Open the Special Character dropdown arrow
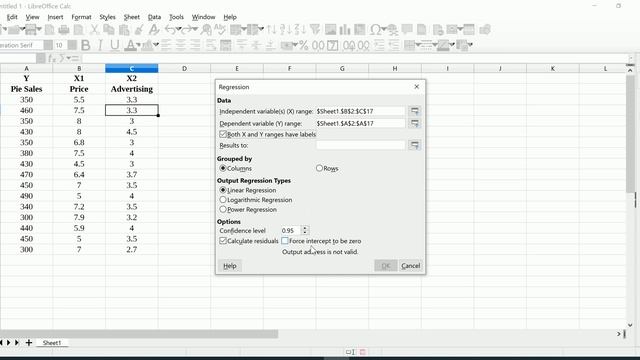 coord(383,29)
